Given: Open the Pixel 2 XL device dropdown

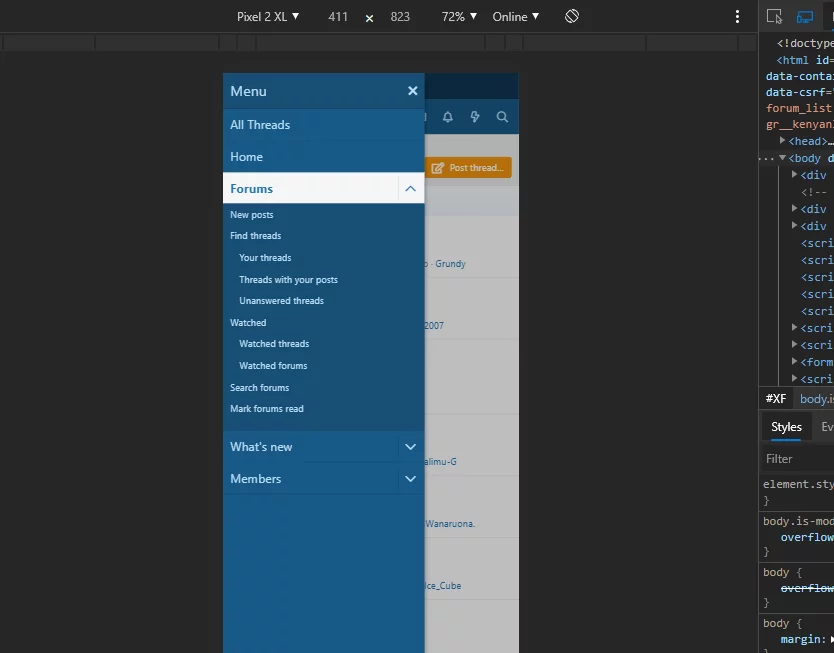Looking at the screenshot, I should click(x=268, y=17).
